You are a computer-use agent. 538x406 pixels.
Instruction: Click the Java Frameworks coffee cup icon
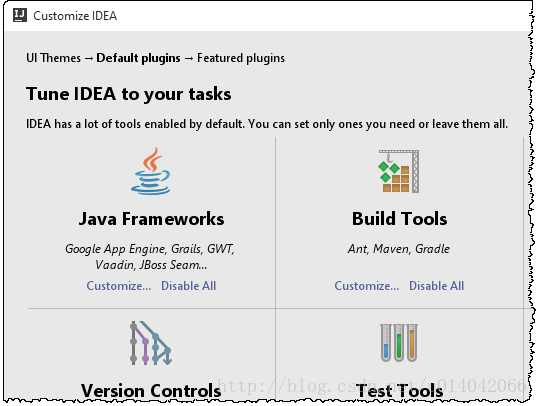151,171
